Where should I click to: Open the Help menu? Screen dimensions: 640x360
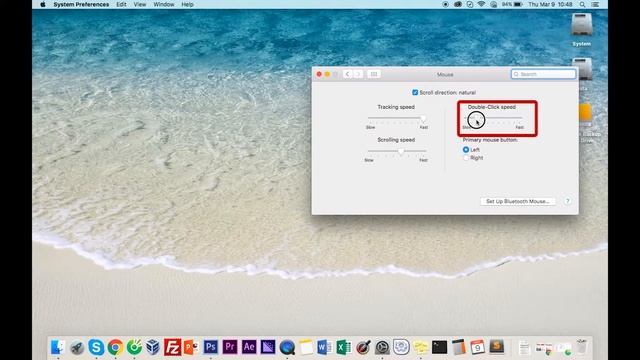[x=187, y=4]
